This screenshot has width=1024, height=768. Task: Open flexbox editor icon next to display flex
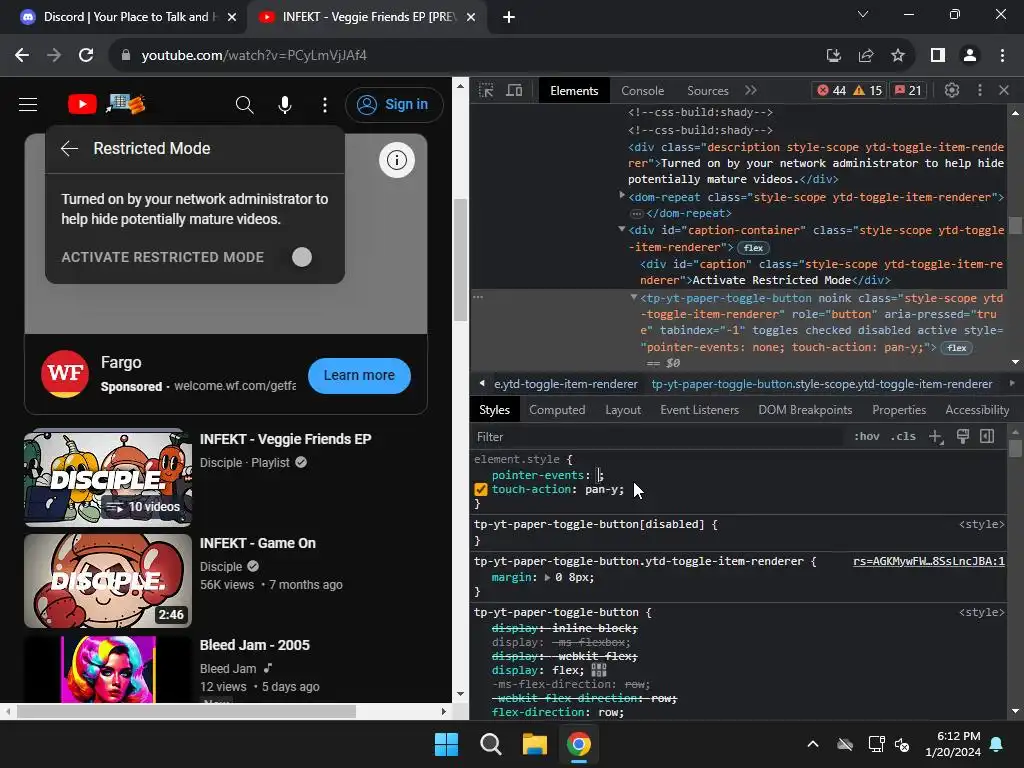(x=599, y=670)
